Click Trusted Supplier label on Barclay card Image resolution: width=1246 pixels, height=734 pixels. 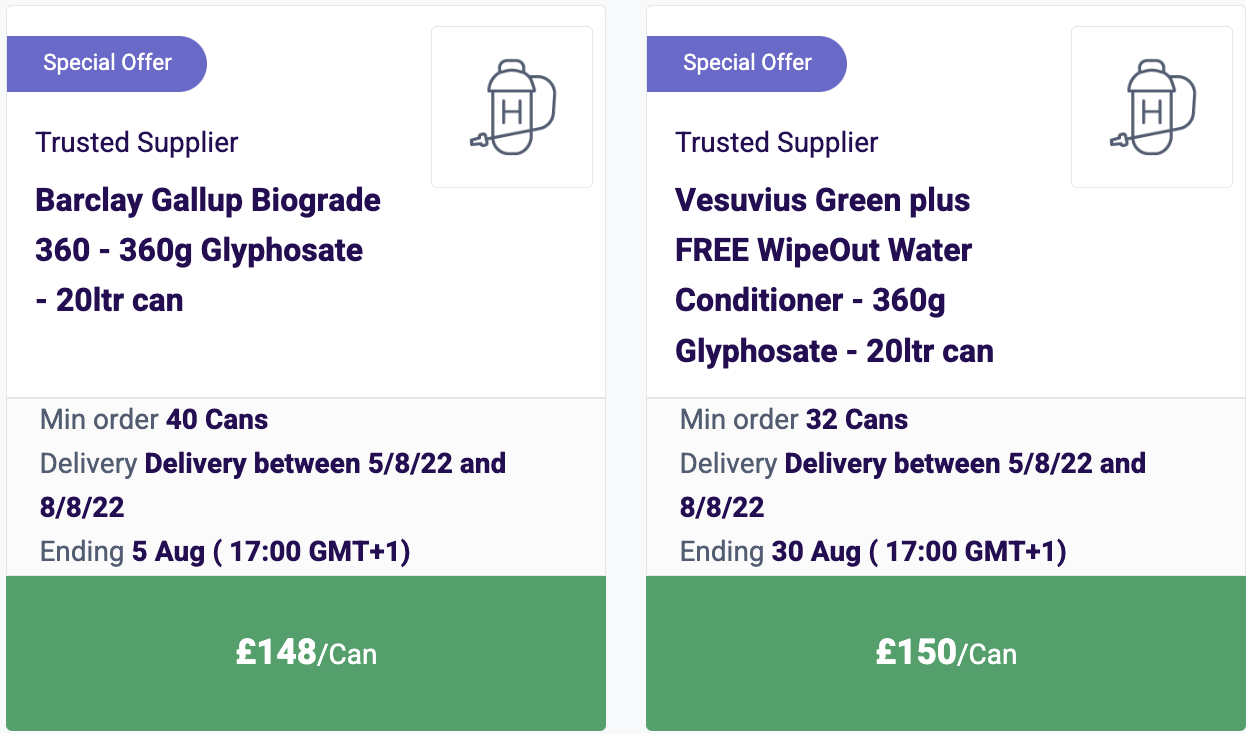point(137,142)
